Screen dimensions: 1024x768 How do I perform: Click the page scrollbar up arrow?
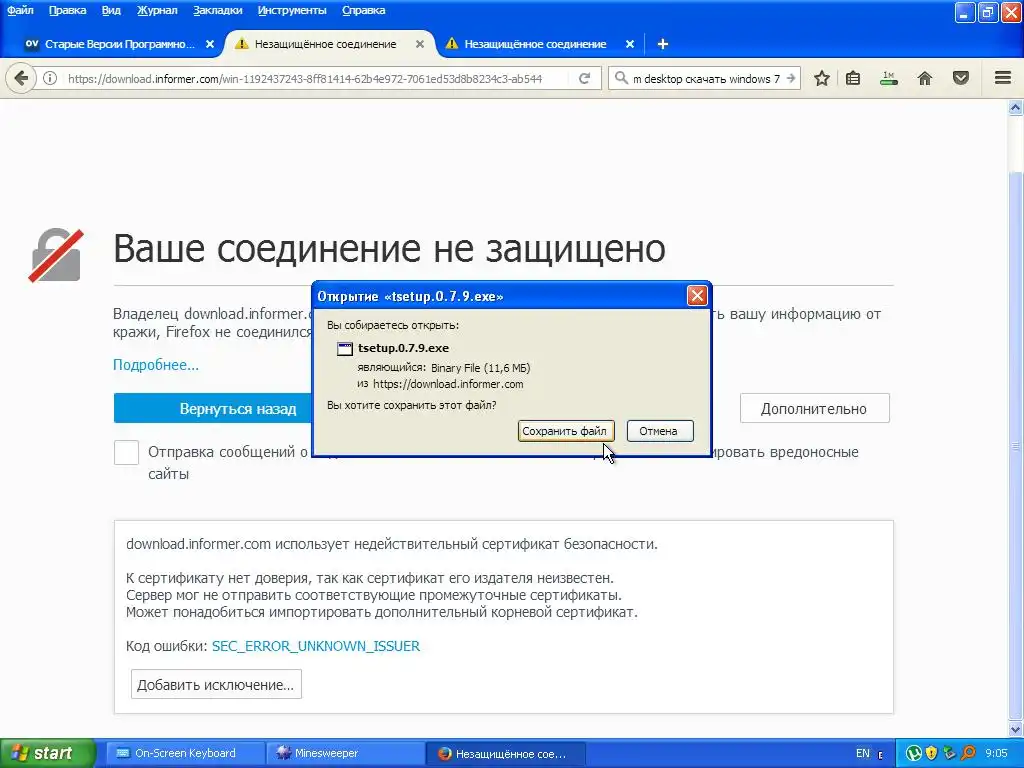pyautogui.click(x=1016, y=107)
